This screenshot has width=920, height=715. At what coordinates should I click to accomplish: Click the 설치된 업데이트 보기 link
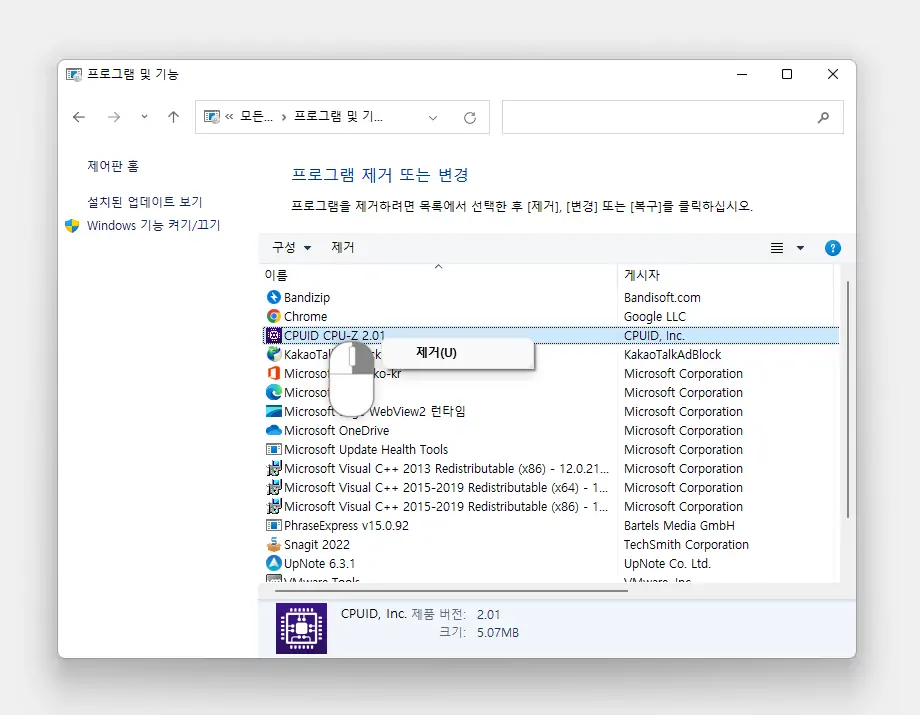(145, 202)
